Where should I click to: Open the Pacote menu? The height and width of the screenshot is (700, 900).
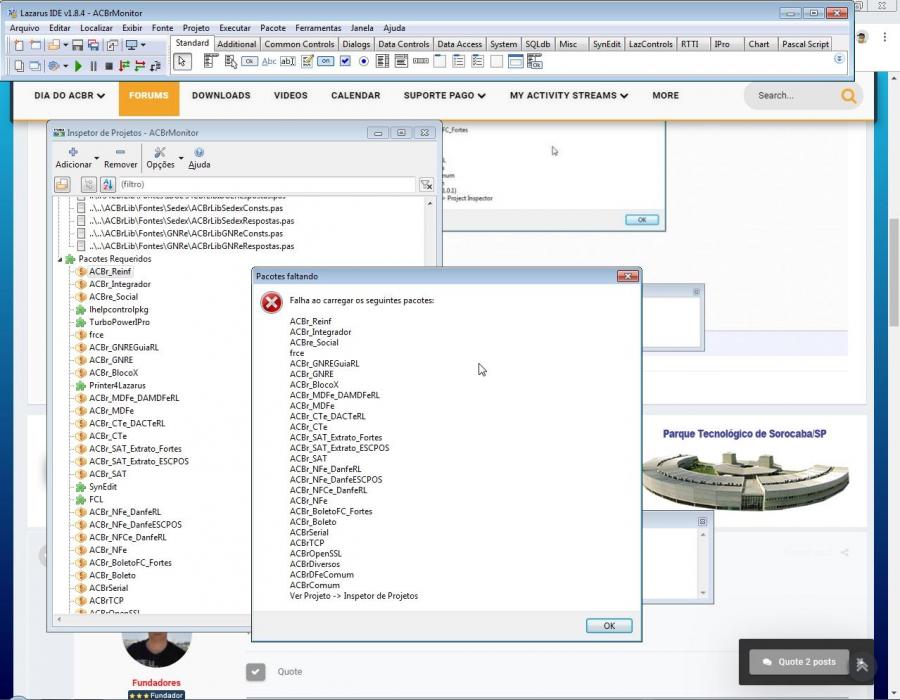(x=273, y=28)
